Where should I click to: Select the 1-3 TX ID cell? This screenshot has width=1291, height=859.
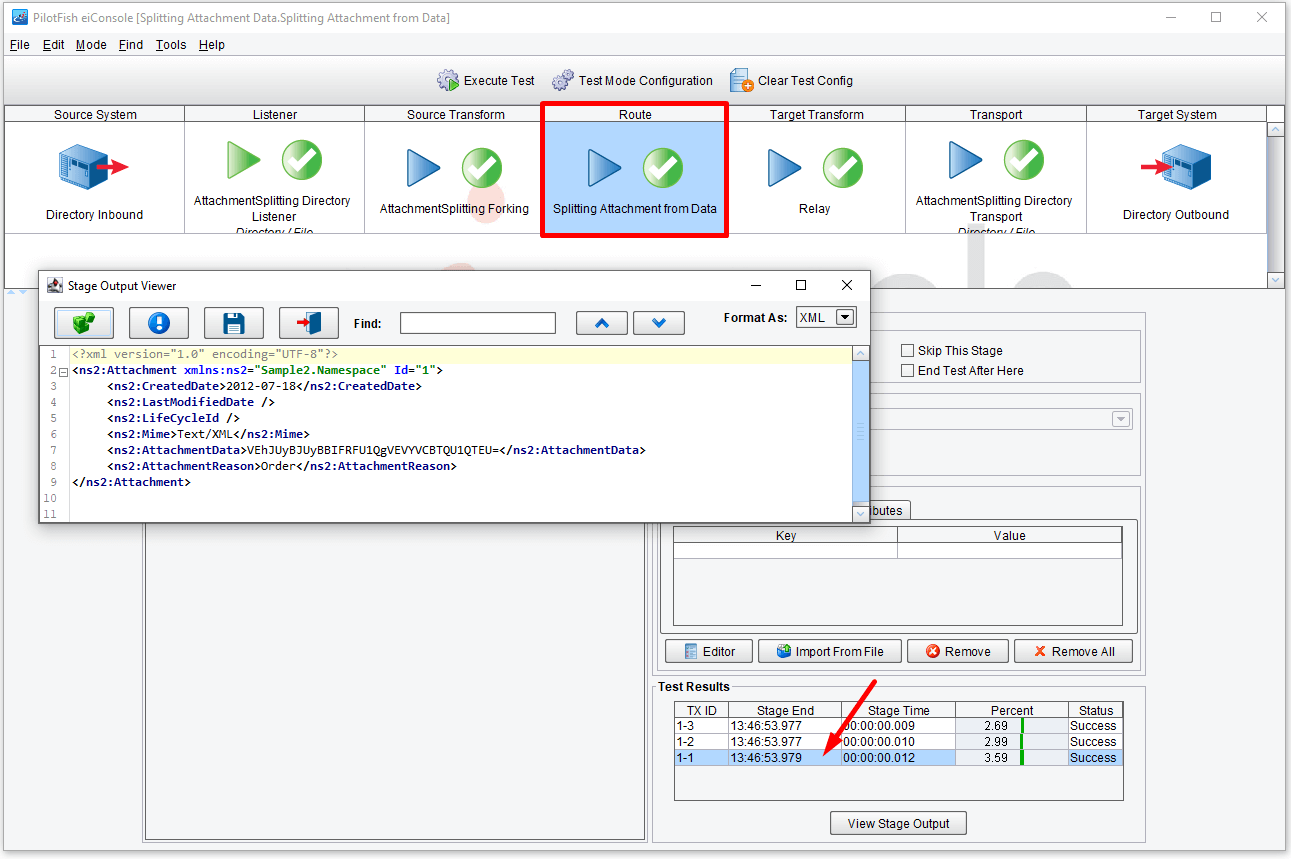(x=701, y=726)
